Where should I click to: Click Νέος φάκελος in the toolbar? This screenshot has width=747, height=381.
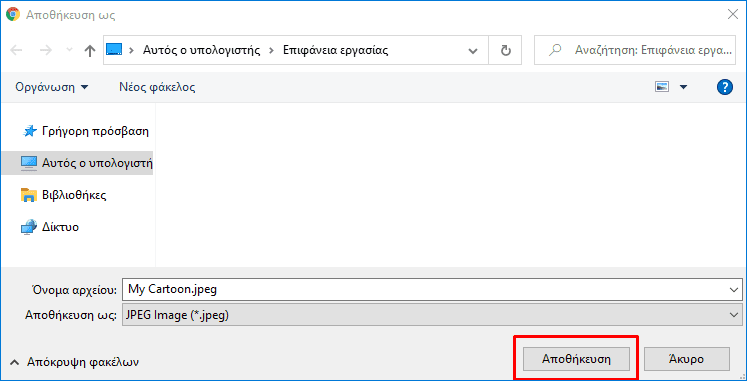(157, 87)
